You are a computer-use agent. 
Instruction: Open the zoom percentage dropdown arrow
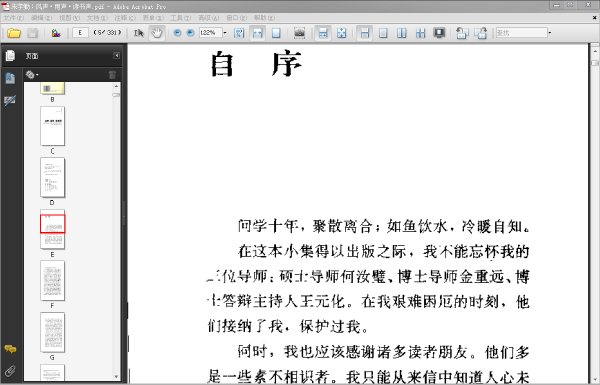click(x=225, y=33)
